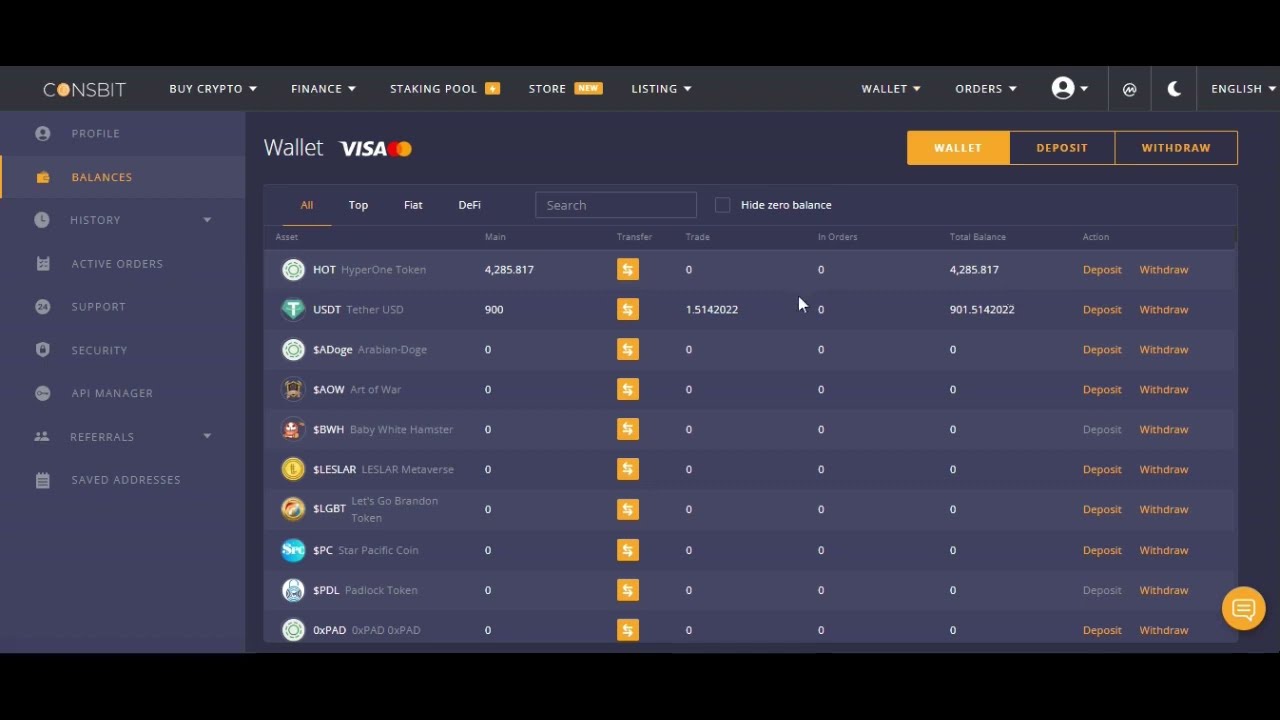Select Balances in the sidebar
This screenshot has width=1280, height=720.
pos(123,177)
